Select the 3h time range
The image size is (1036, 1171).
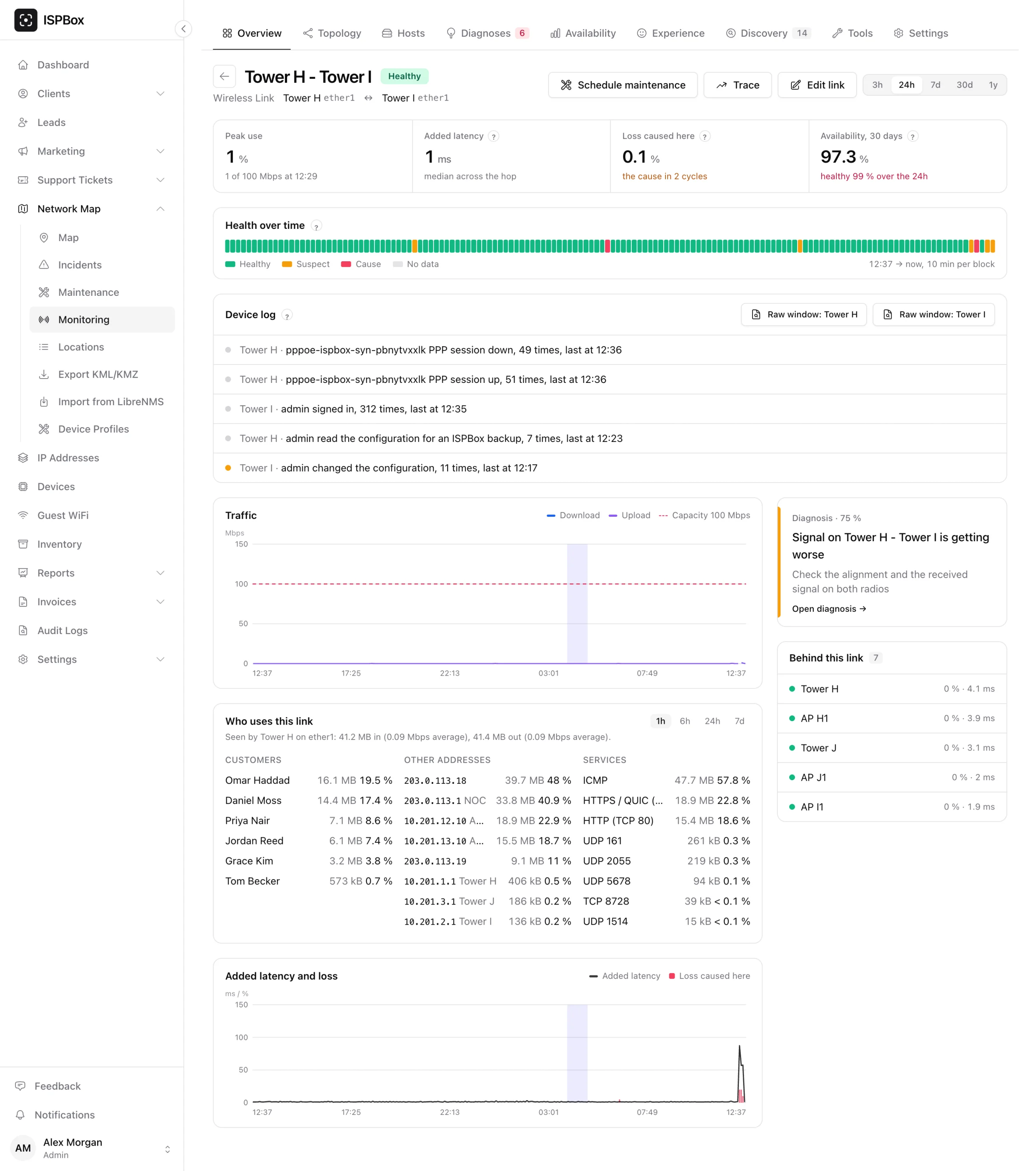(x=877, y=85)
